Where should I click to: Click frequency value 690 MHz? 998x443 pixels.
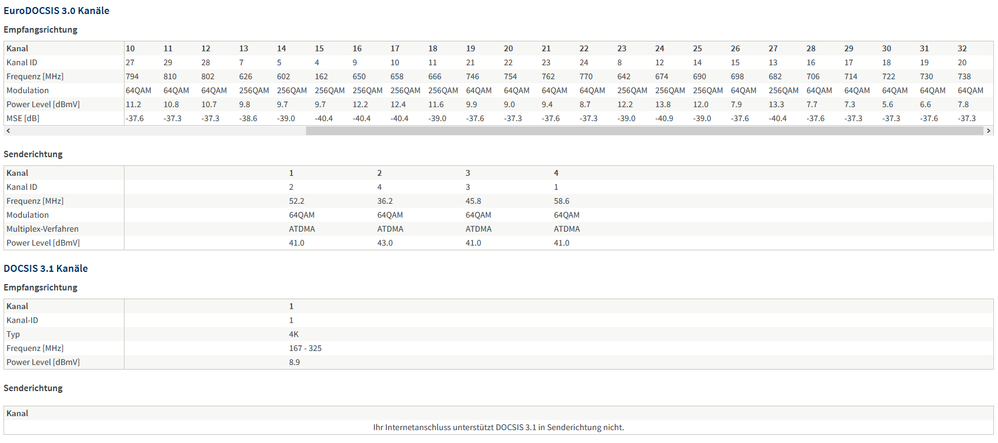point(699,76)
